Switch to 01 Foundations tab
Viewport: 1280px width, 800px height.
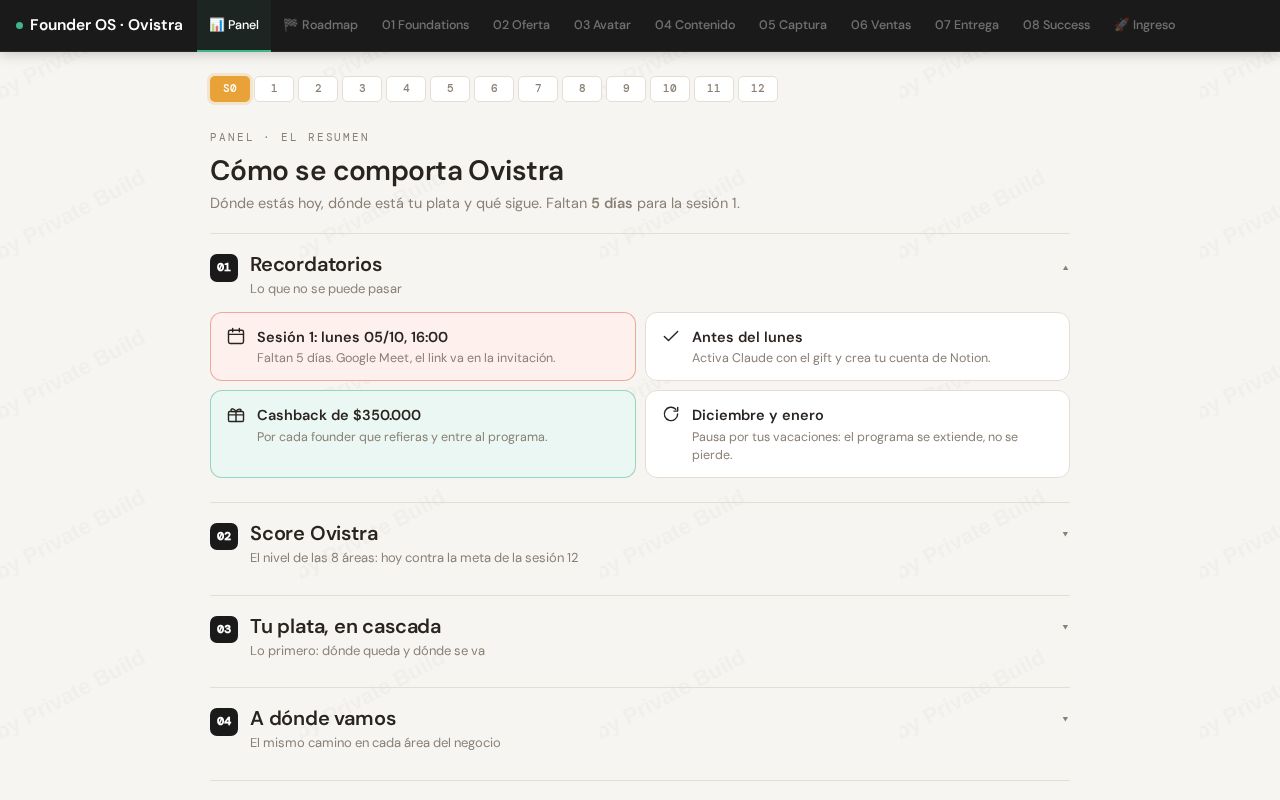click(x=425, y=25)
